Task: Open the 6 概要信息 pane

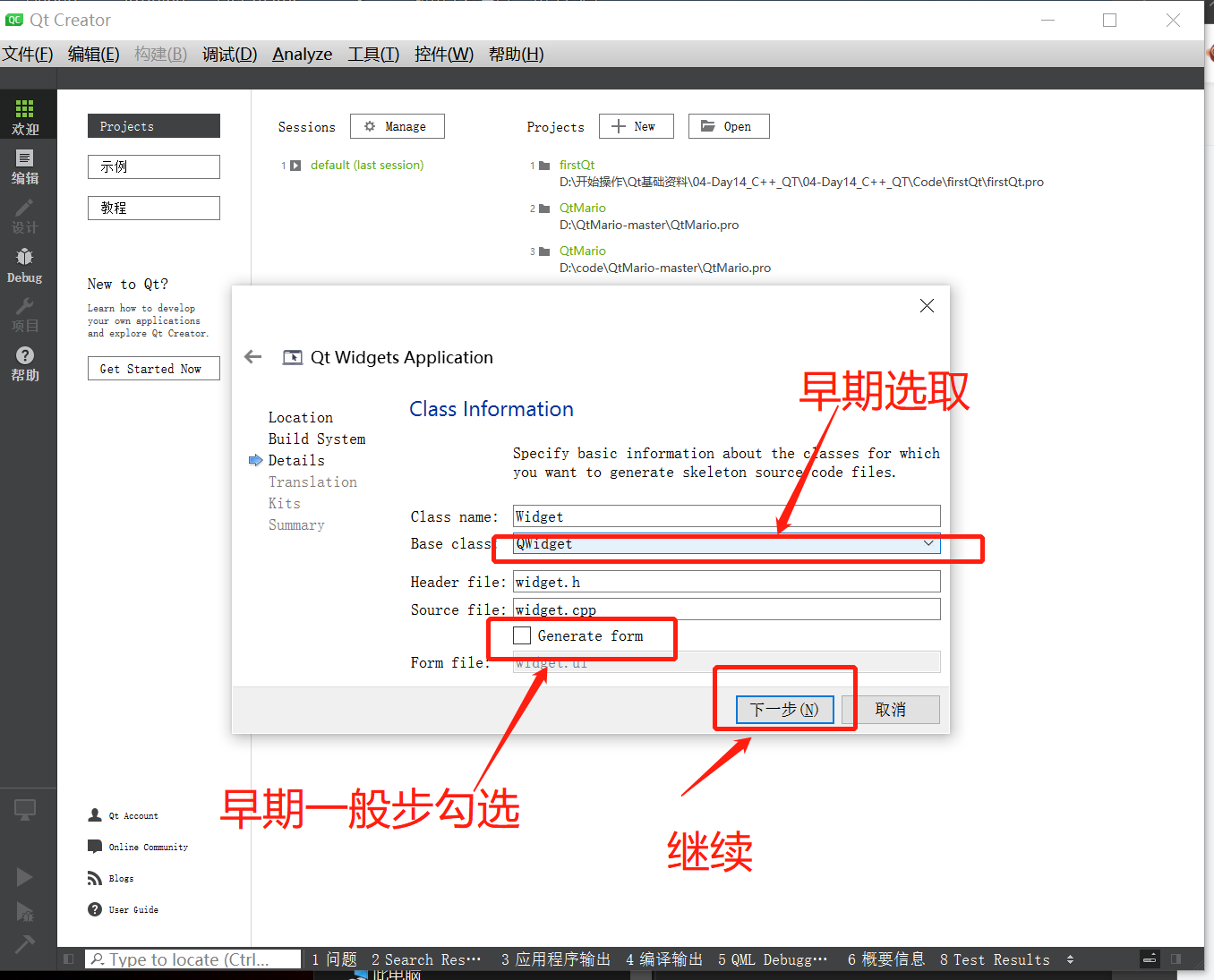Action: point(886,959)
